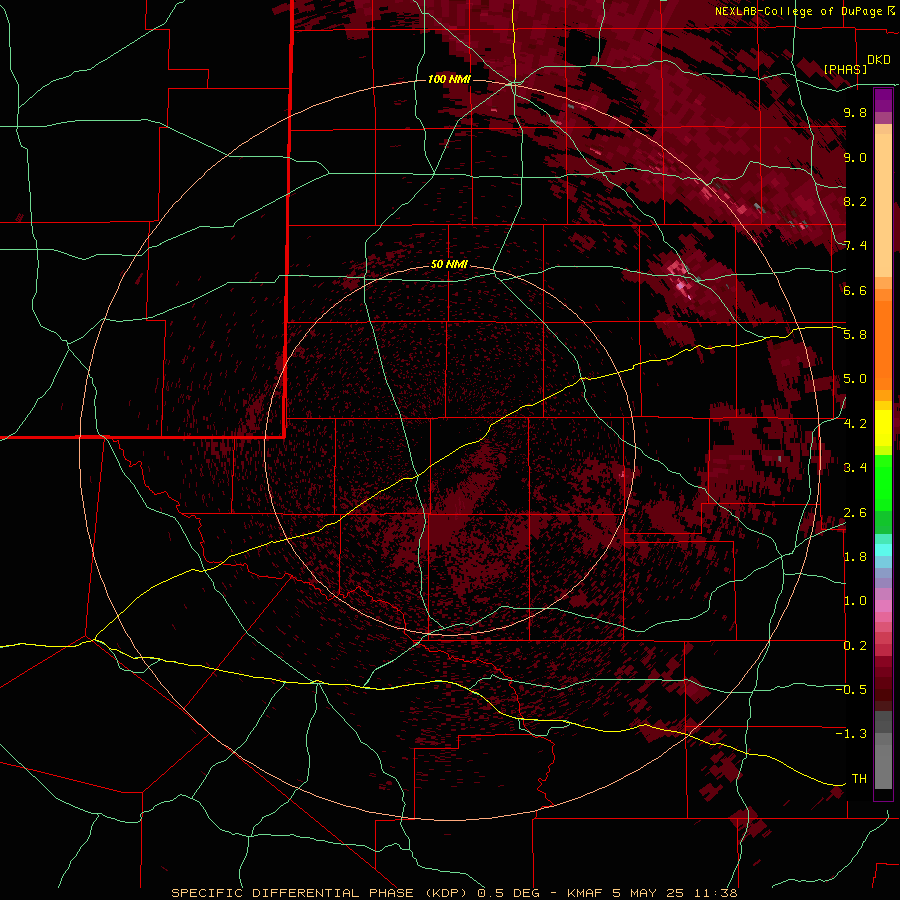Click the -1.3 value on the color scale

(x=851, y=734)
